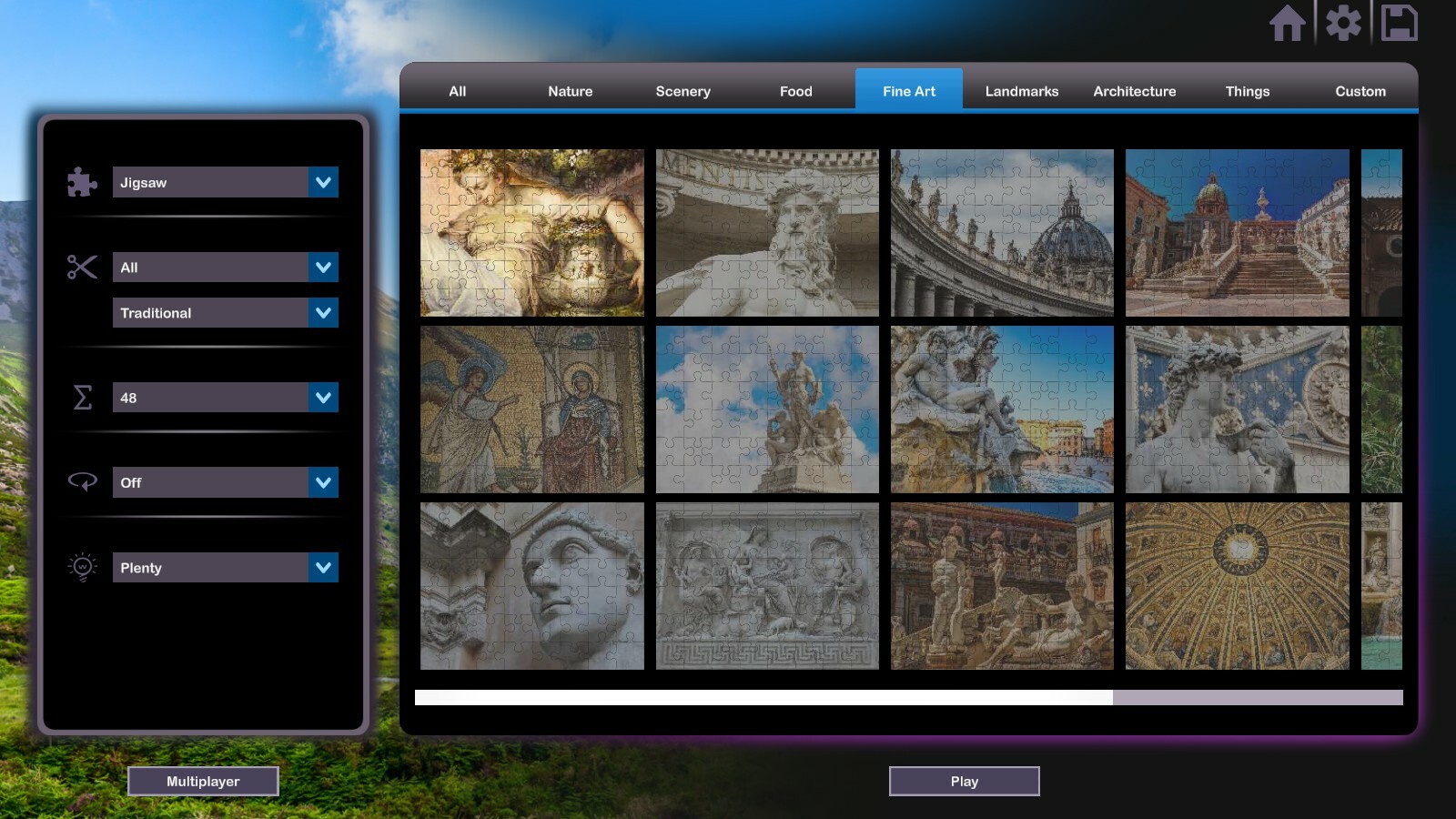Open the 48 piece count dropdown
Image resolution: width=1456 pixels, height=819 pixels.
225,398
